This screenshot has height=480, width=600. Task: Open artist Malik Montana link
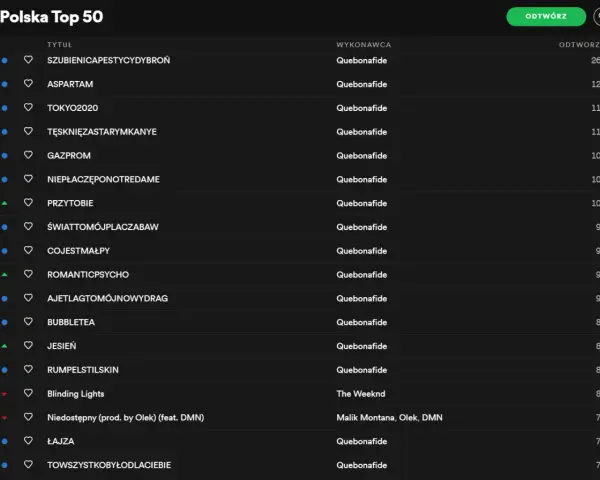coord(365,418)
